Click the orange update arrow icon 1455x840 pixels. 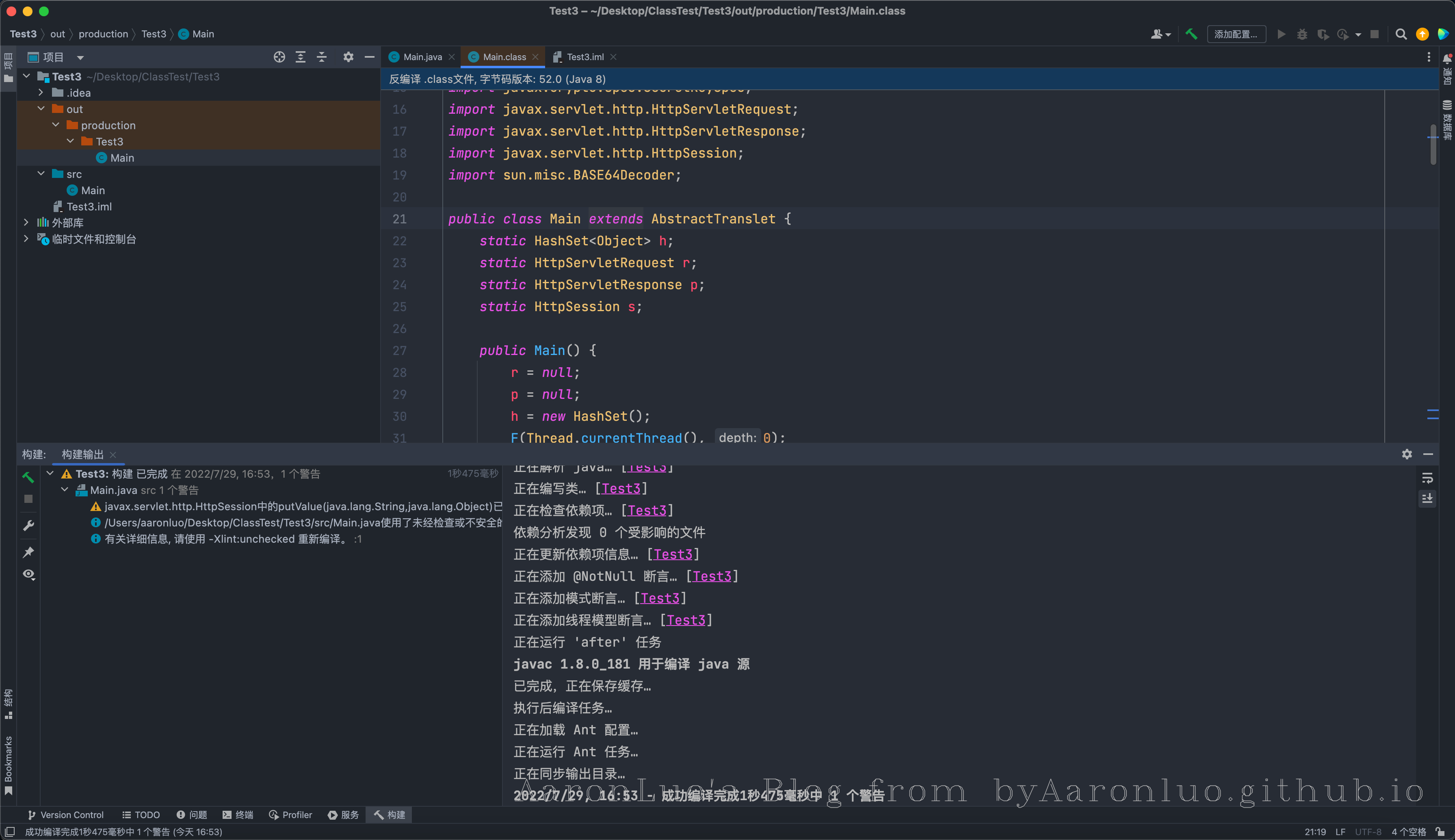[1422, 34]
